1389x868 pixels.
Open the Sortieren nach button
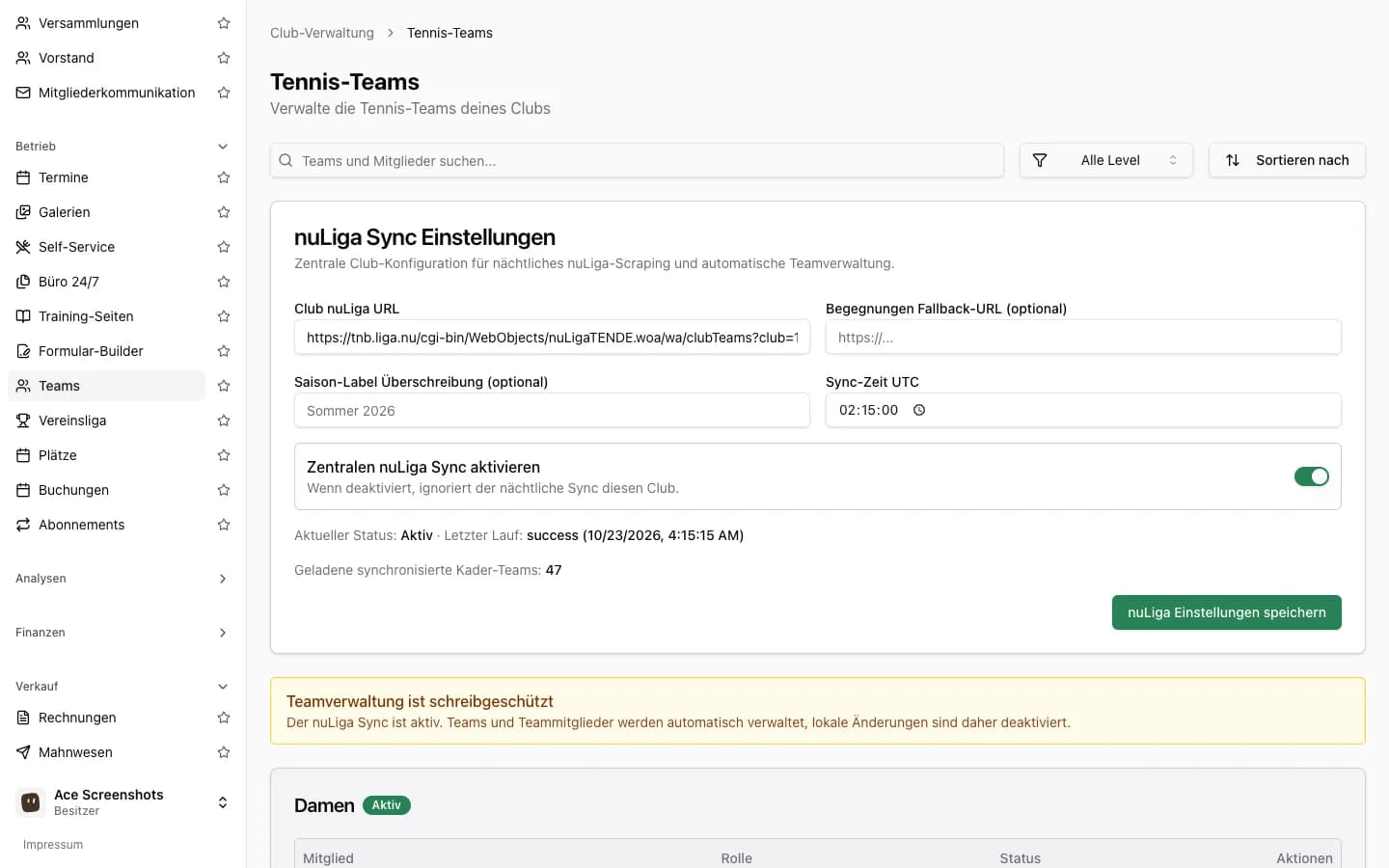pyautogui.click(x=1287, y=160)
